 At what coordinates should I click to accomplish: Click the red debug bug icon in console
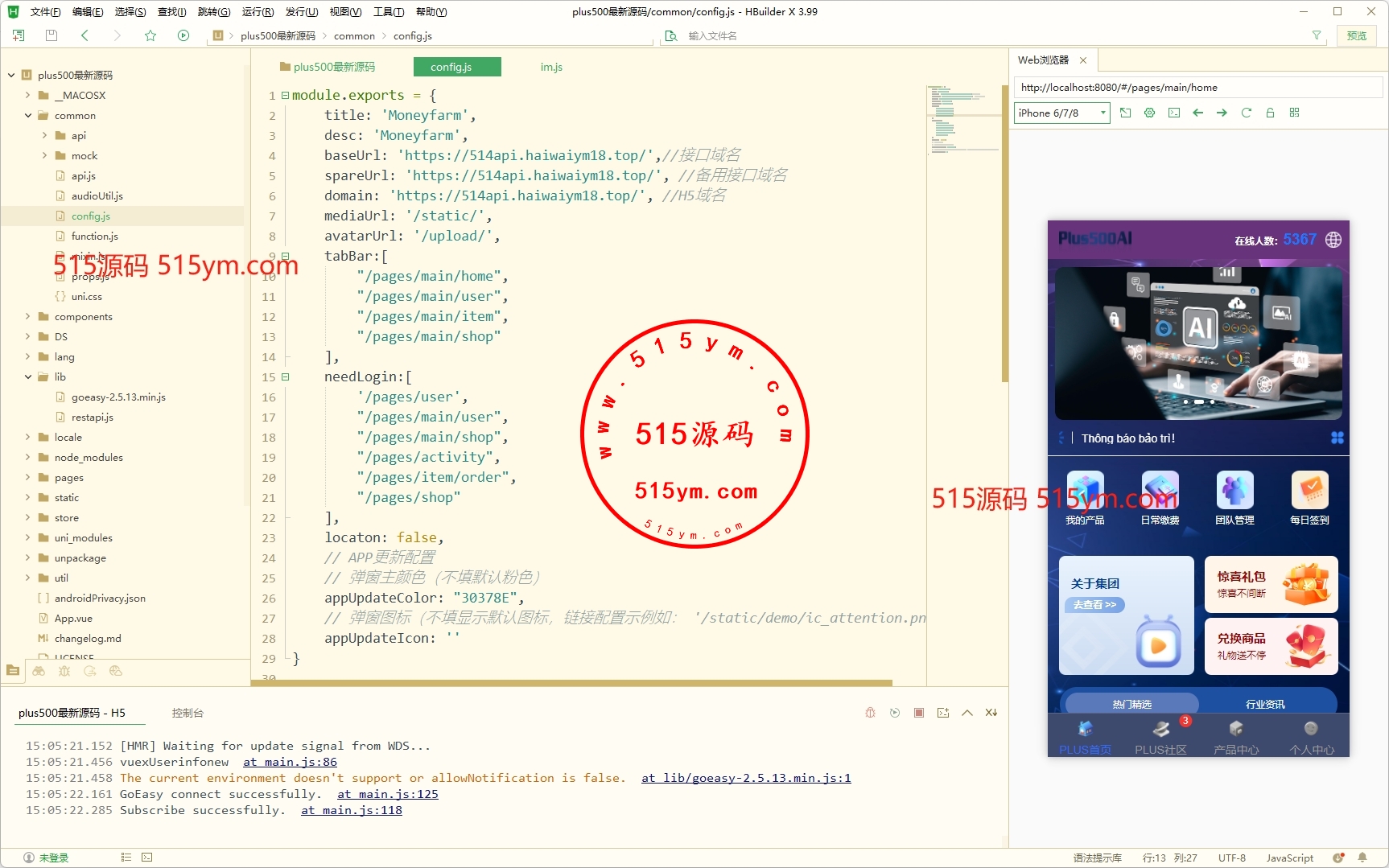[870, 713]
